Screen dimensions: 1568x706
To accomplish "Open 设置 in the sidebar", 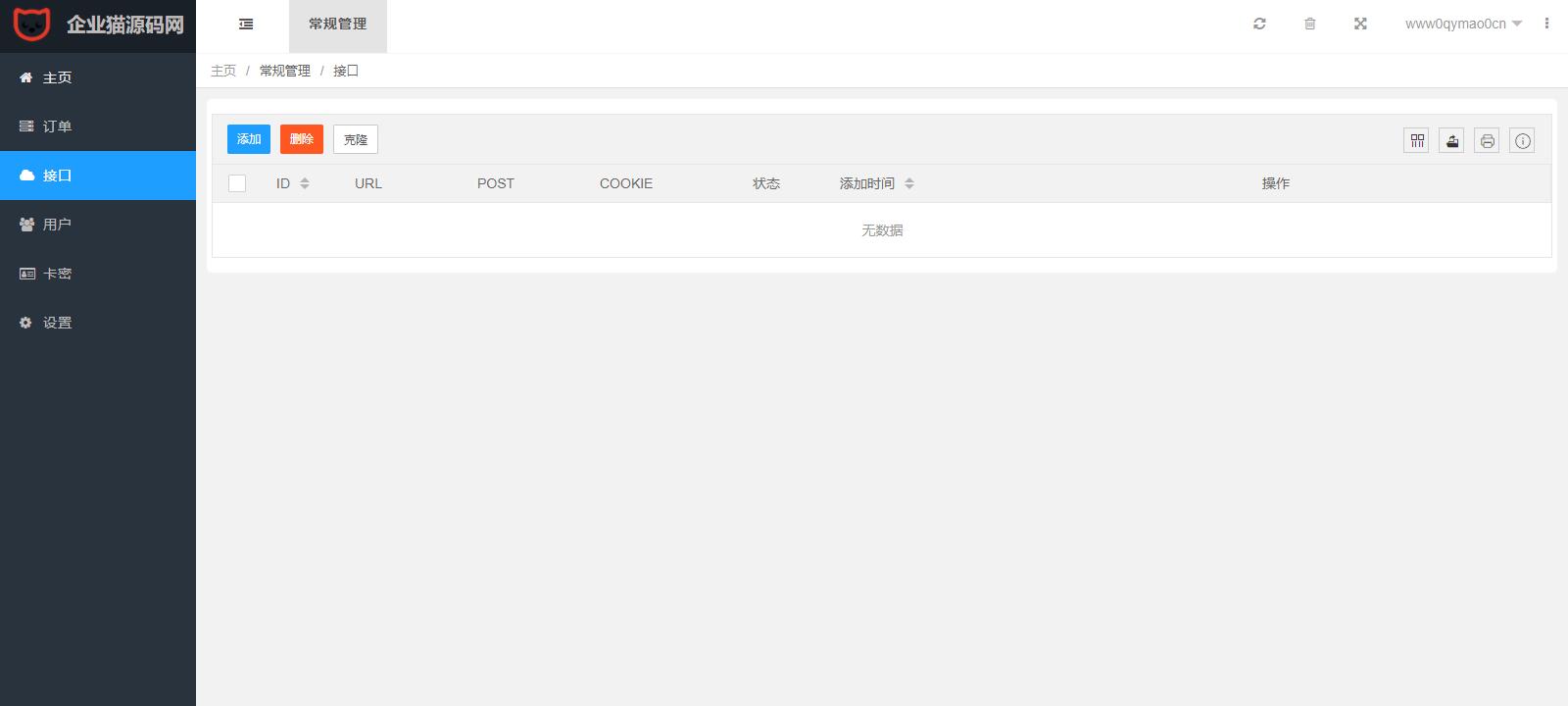I will coord(98,323).
